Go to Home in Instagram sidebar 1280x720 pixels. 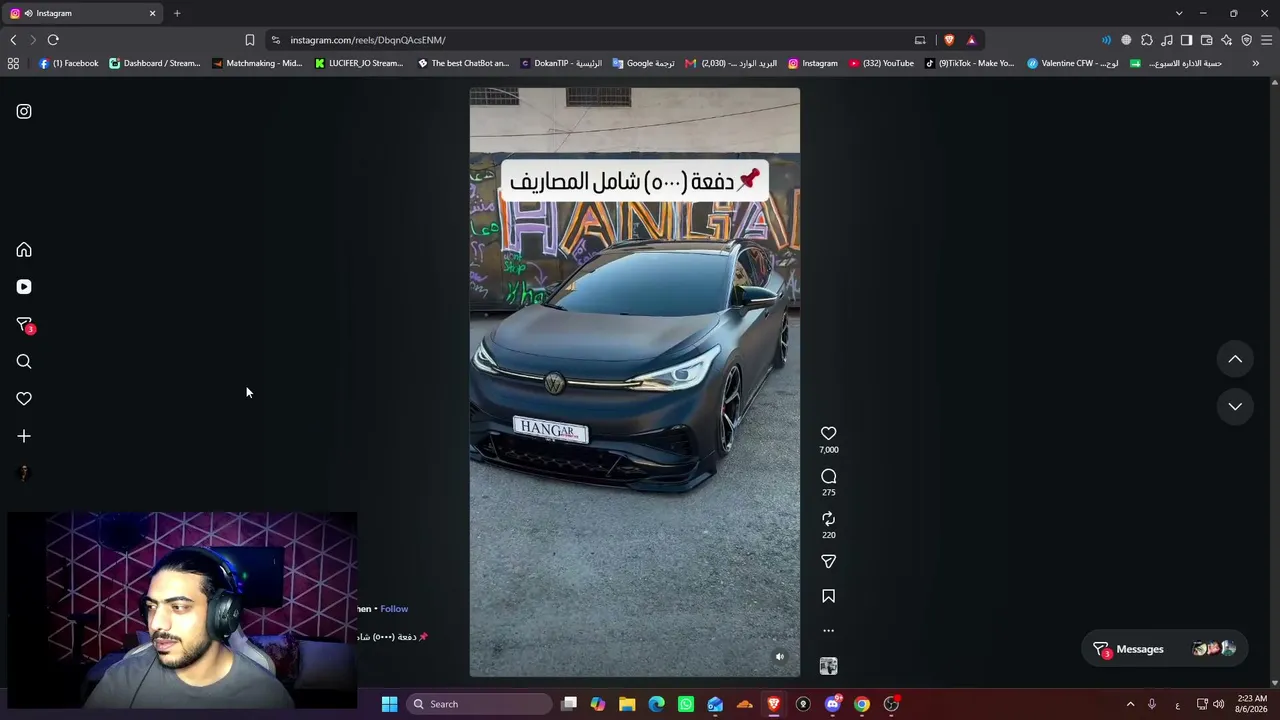click(24, 250)
